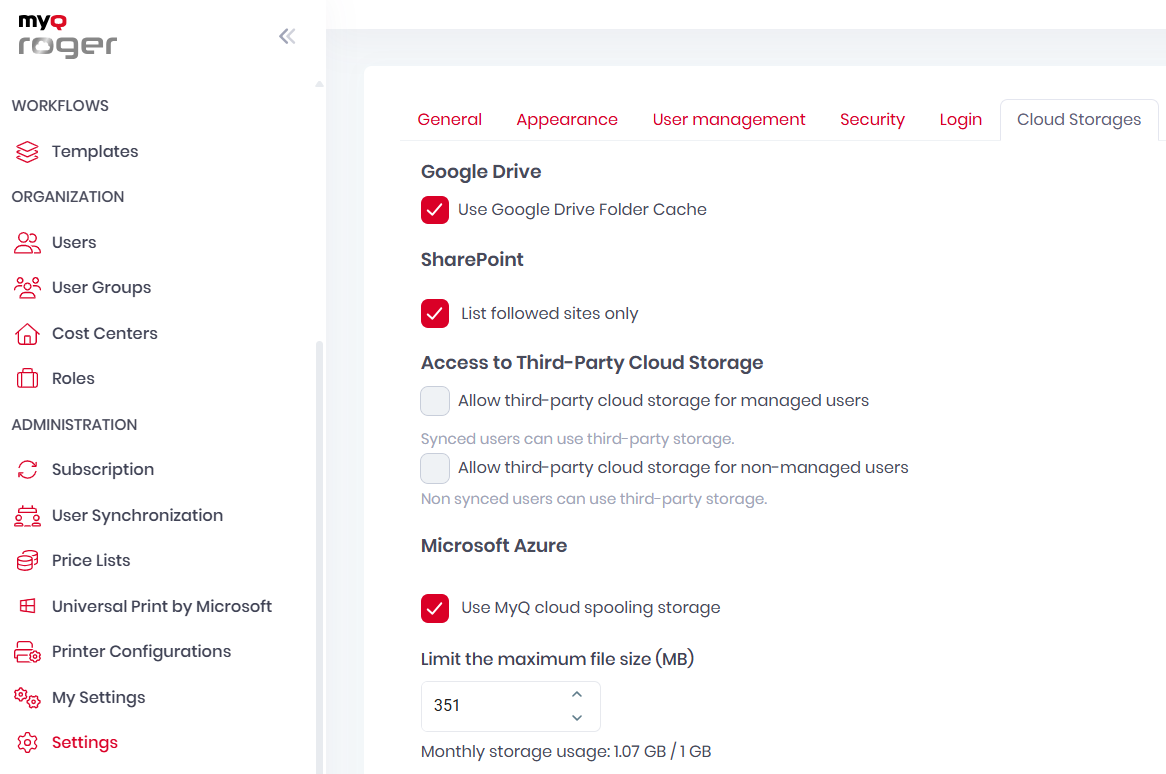This screenshot has width=1166, height=774.
Task: Click the maximum file size input field
Action: 511,706
